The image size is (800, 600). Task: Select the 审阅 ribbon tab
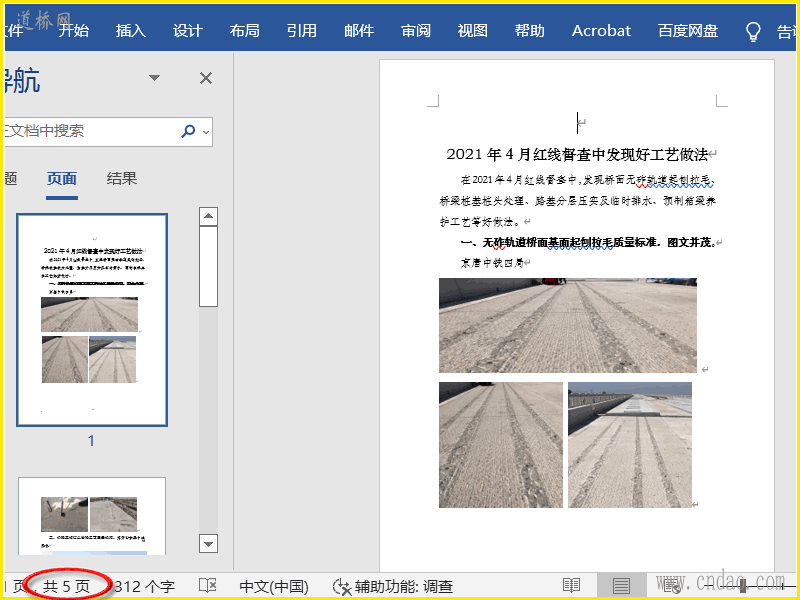416,31
